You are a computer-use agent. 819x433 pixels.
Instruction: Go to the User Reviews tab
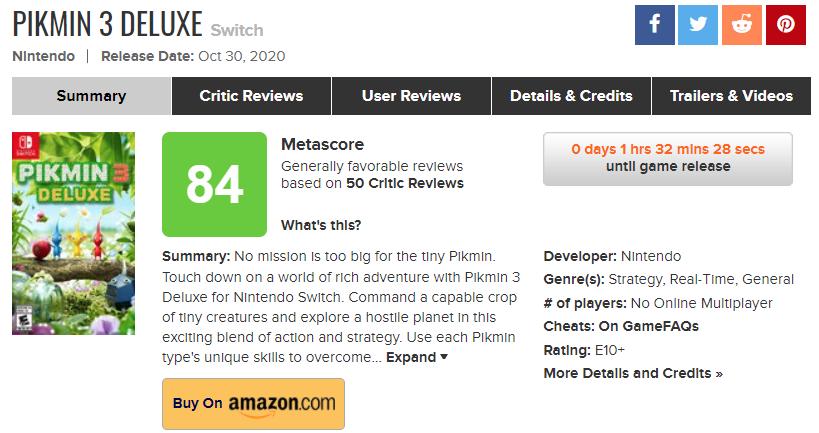coord(411,96)
